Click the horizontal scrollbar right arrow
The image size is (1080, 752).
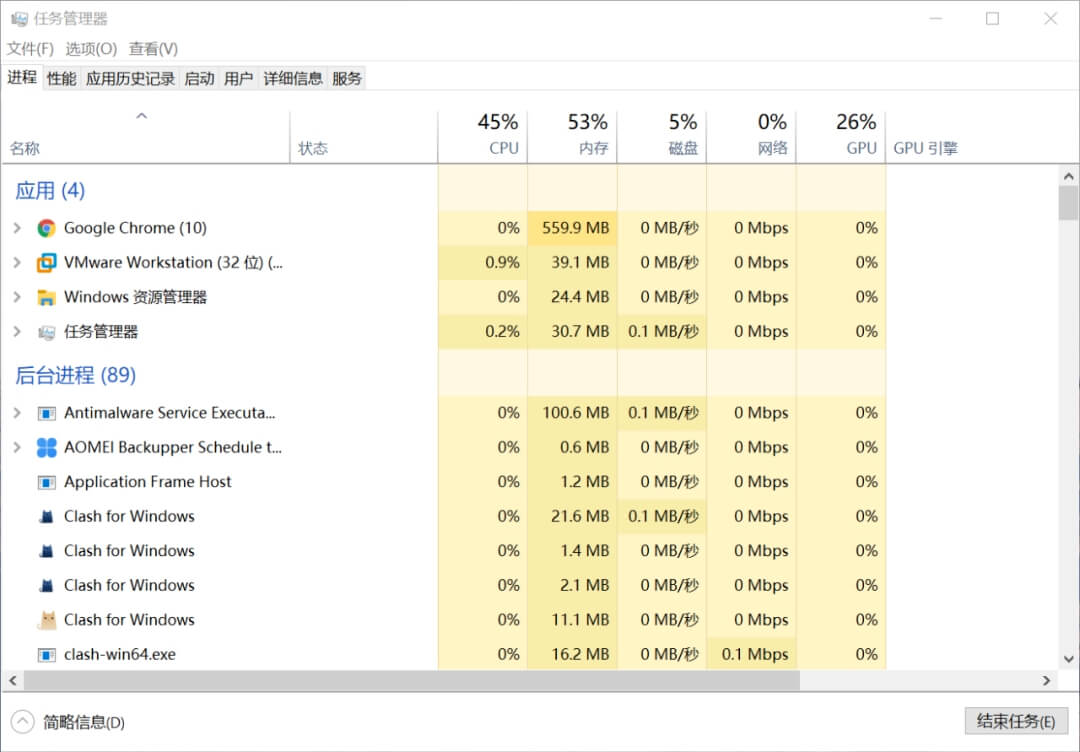[1047, 680]
